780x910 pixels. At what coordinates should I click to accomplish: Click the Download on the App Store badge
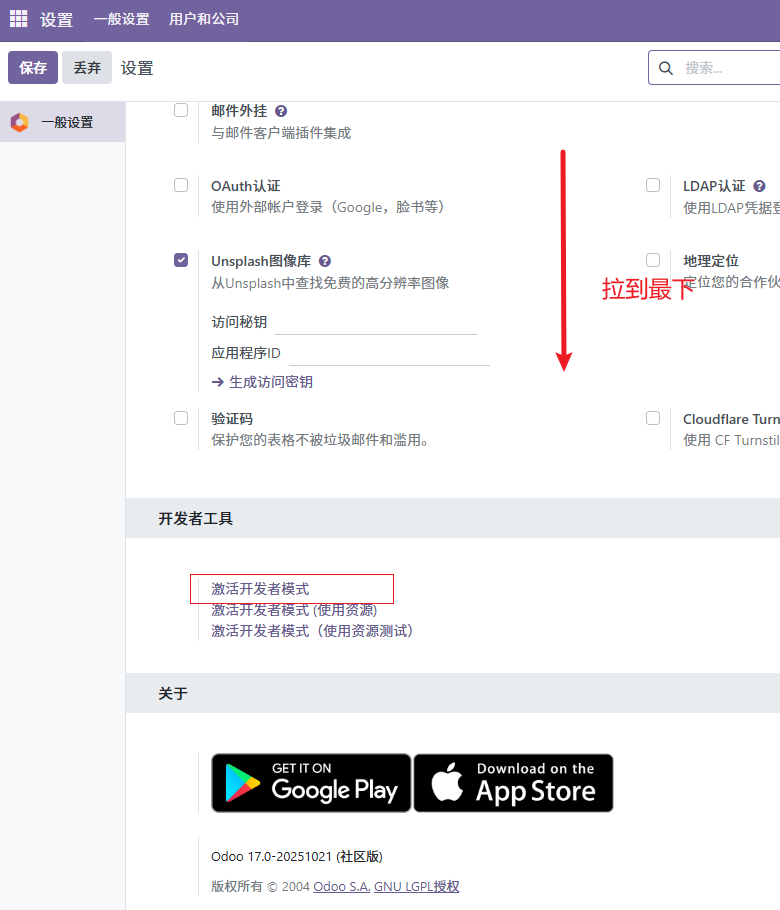[x=513, y=783]
